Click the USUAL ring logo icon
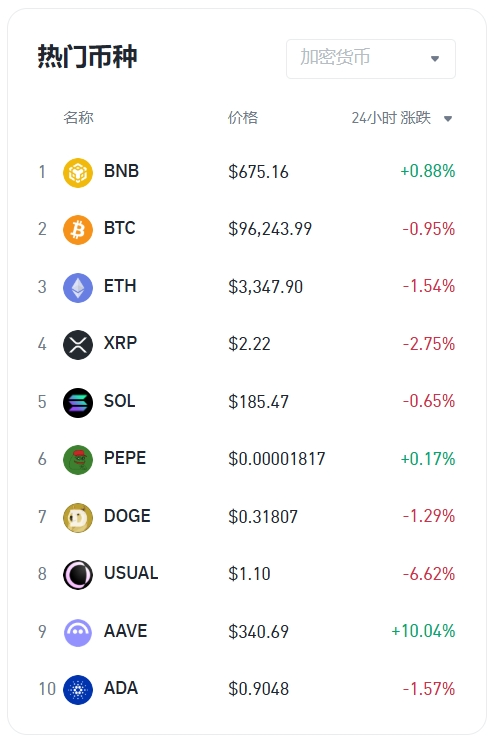 [x=78, y=574]
